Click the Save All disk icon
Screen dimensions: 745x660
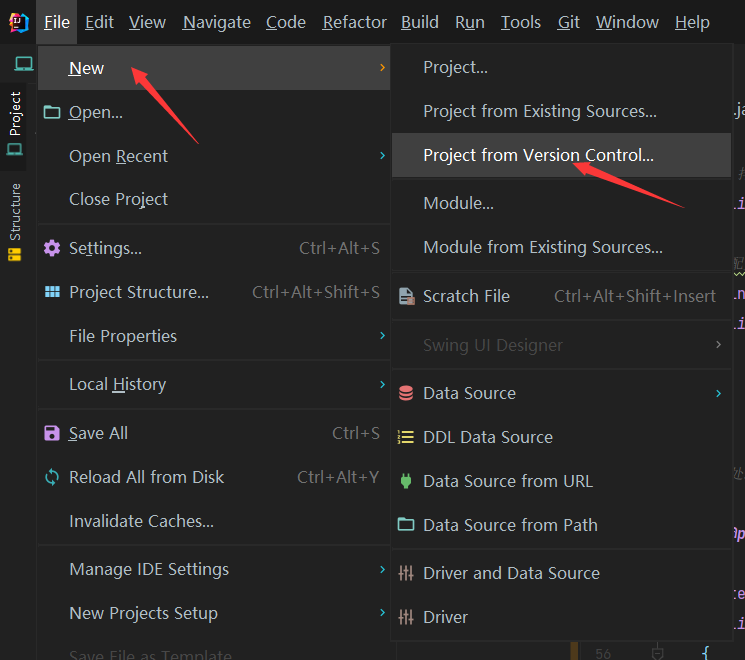pos(52,433)
